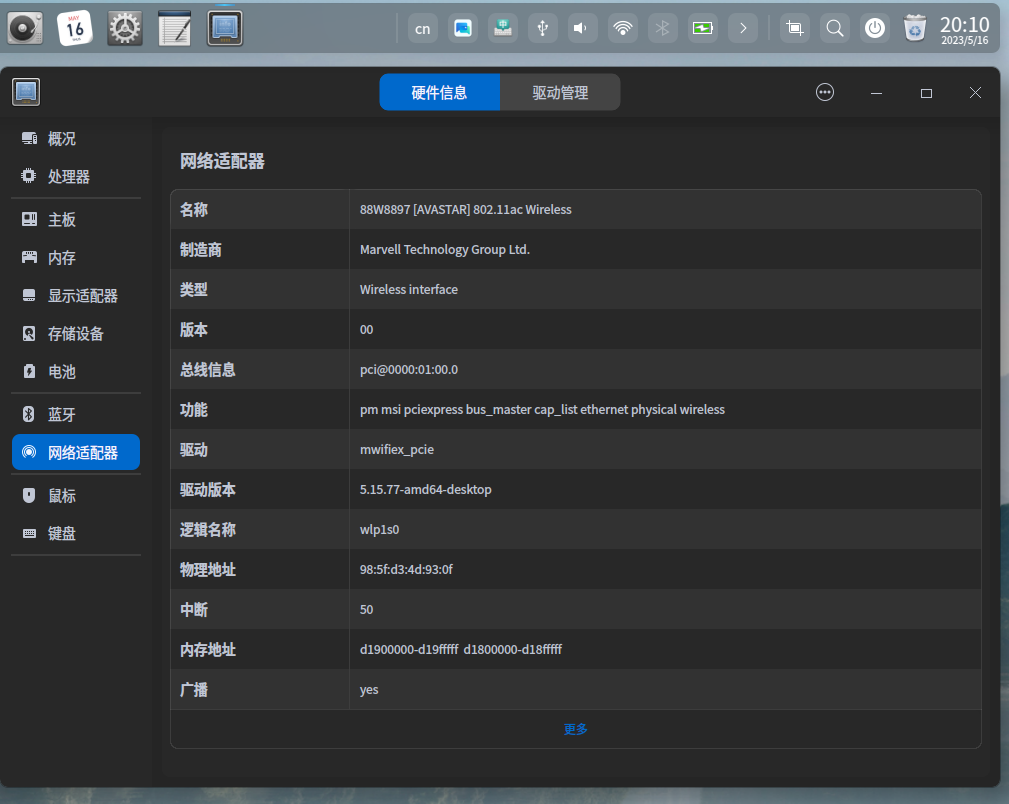Select 概况 in the sidebar
Viewport: 1009px width, 804px height.
(x=76, y=138)
